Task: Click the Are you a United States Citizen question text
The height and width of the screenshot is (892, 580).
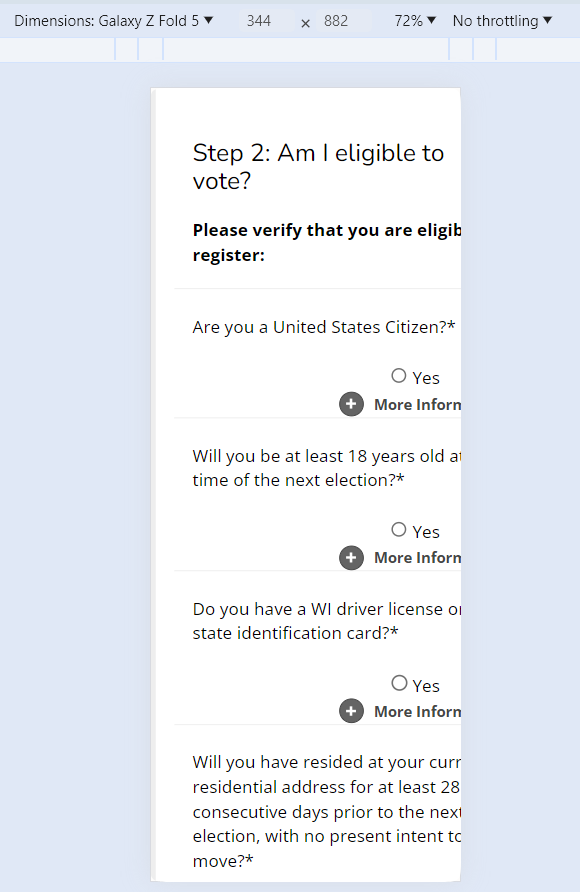Action: tap(324, 327)
